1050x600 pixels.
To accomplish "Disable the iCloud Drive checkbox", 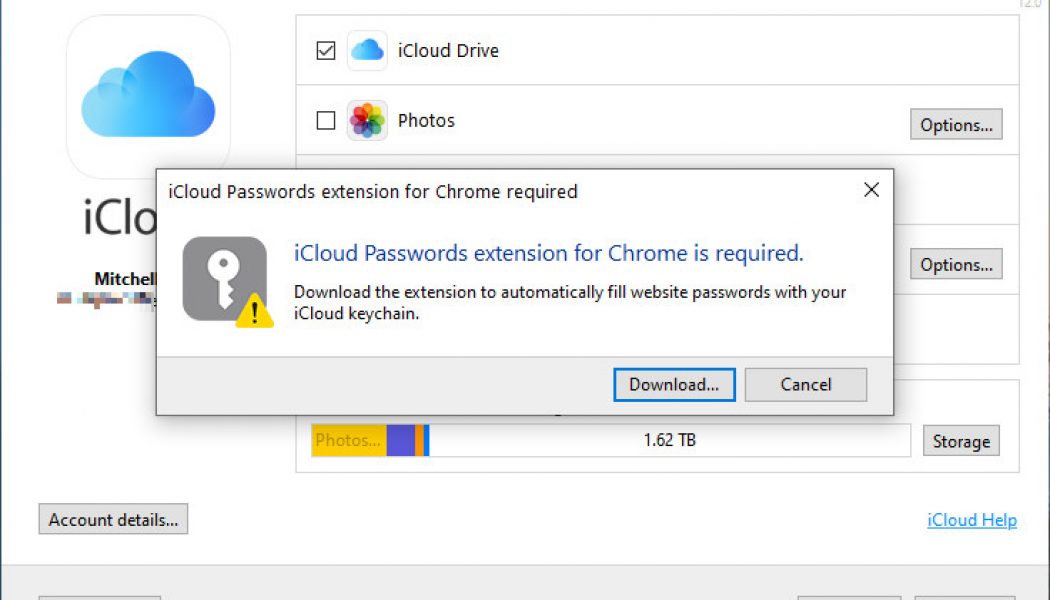I will (x=324, y=50).
